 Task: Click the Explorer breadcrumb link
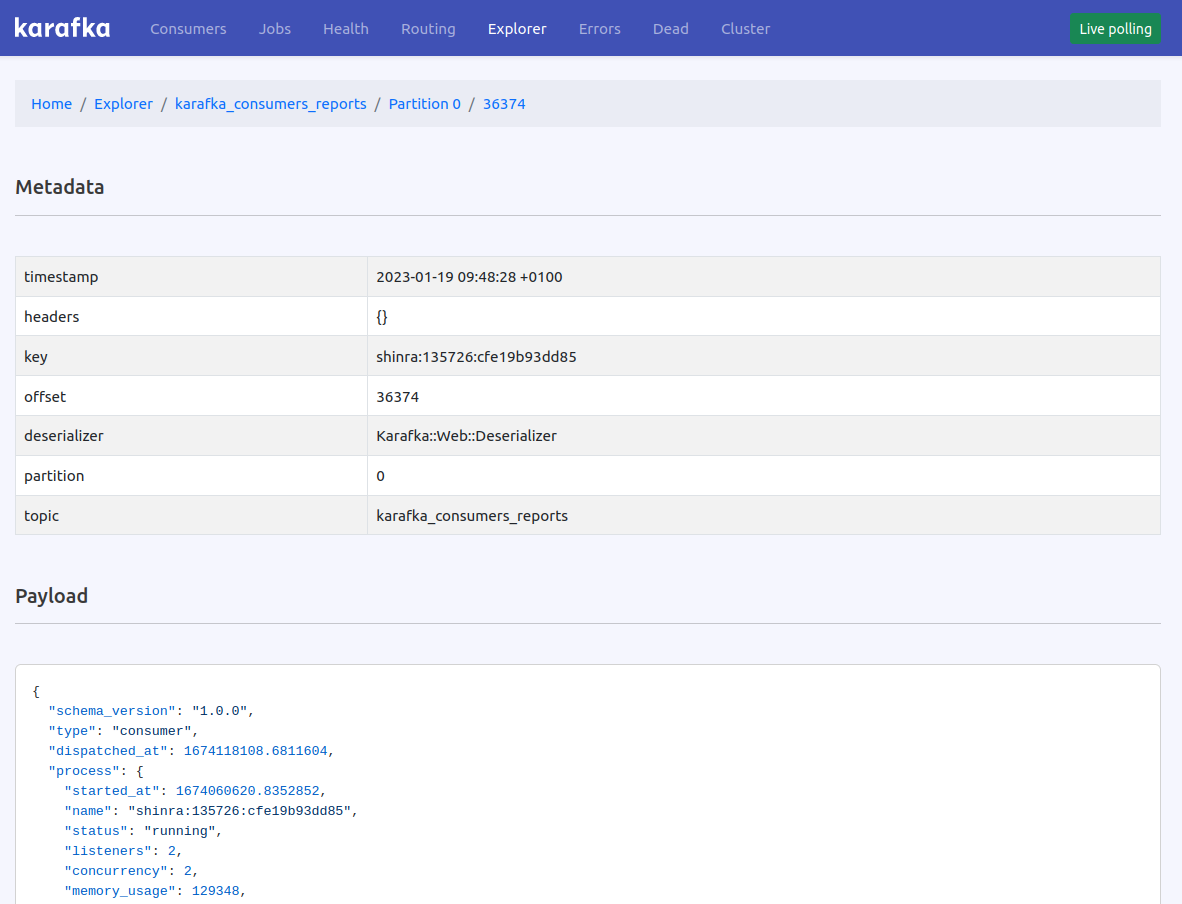[x=124, y=104]
